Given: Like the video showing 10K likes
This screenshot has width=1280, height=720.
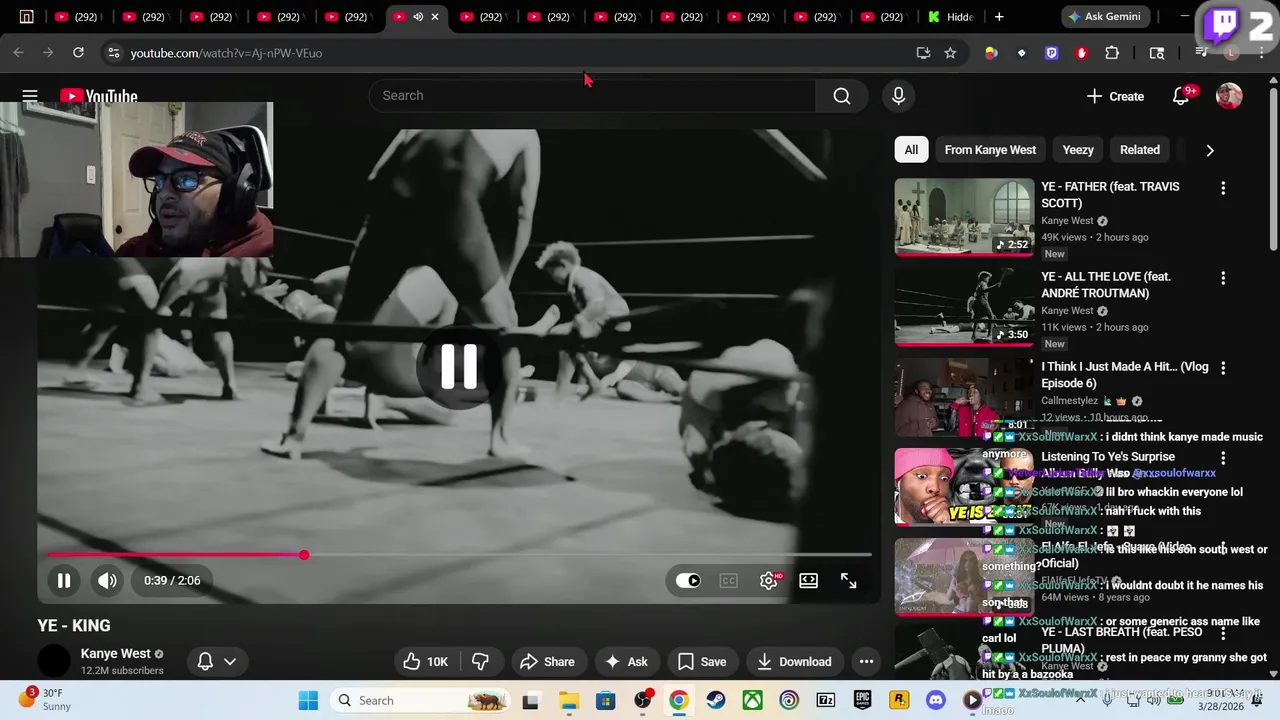Looking at the screenshot, I should 426,661.
